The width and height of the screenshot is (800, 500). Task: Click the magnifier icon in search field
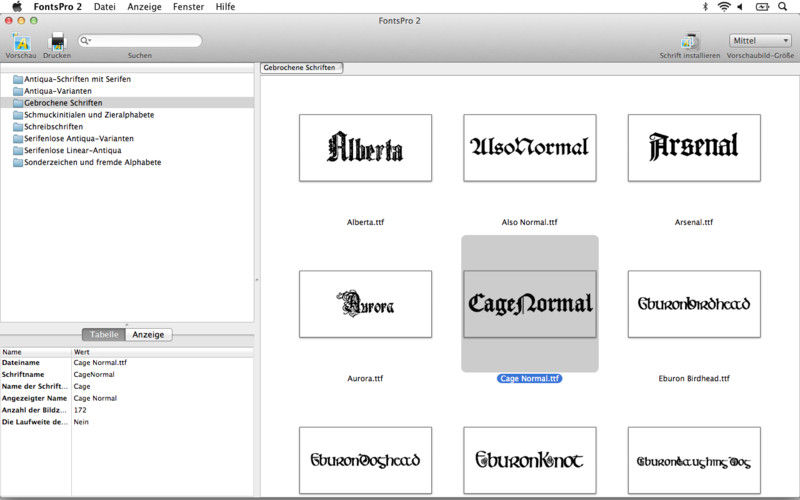[x=86, y=41]
